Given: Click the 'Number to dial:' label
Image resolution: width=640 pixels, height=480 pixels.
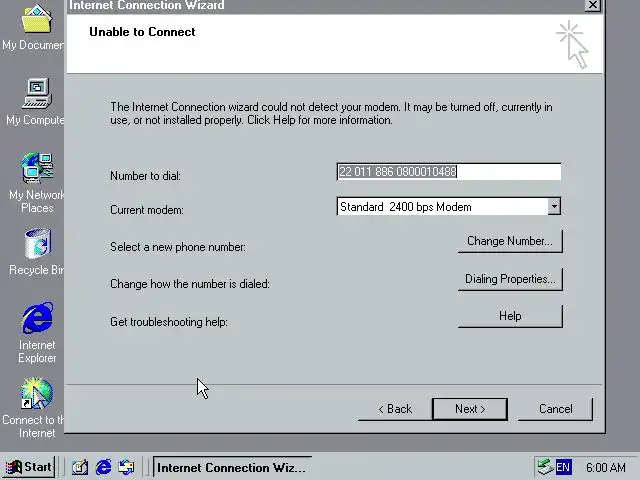Looking at the screenshot, I should click(145, 176).
